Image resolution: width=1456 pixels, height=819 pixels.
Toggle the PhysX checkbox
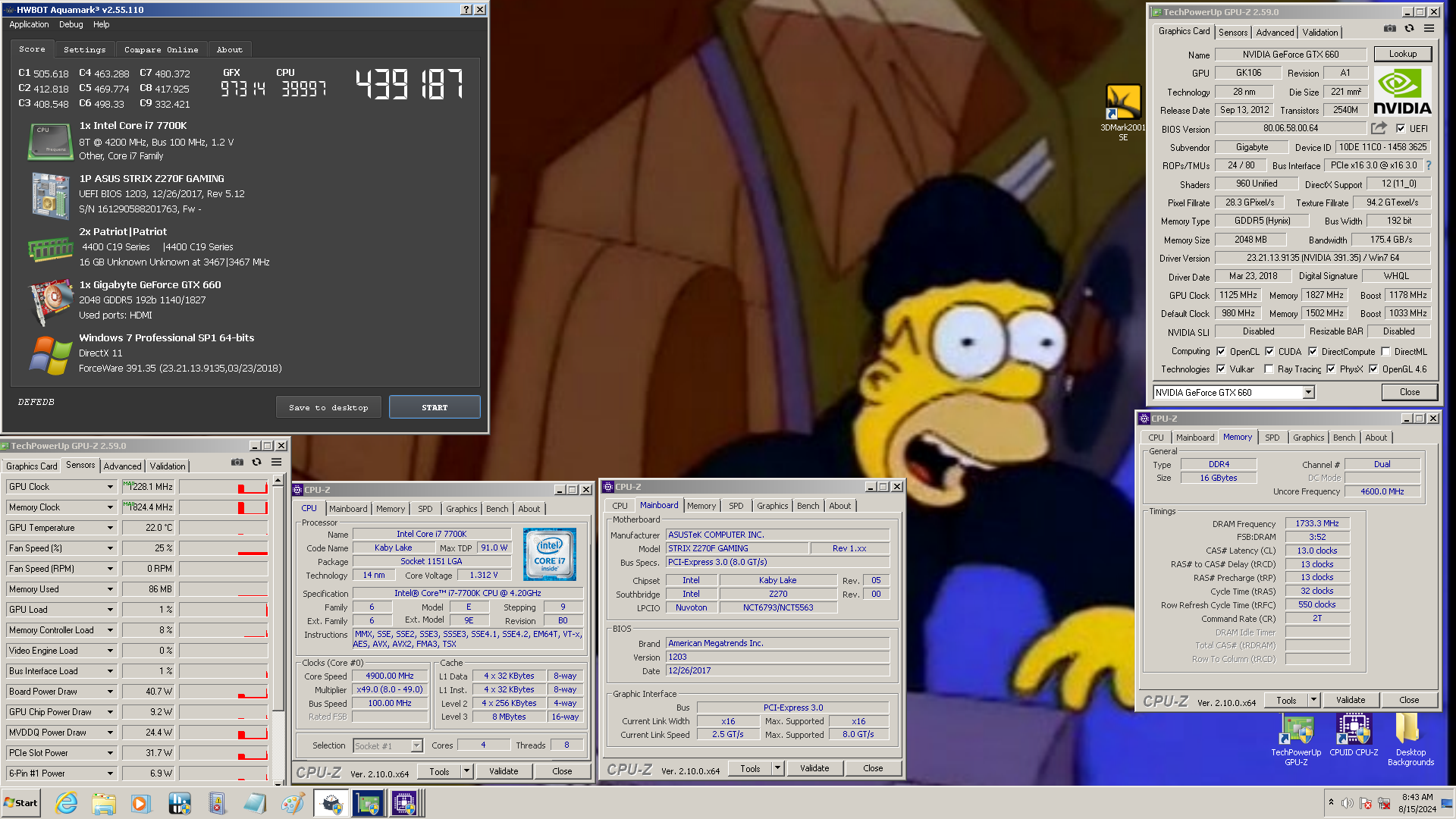coord(1331,369)
